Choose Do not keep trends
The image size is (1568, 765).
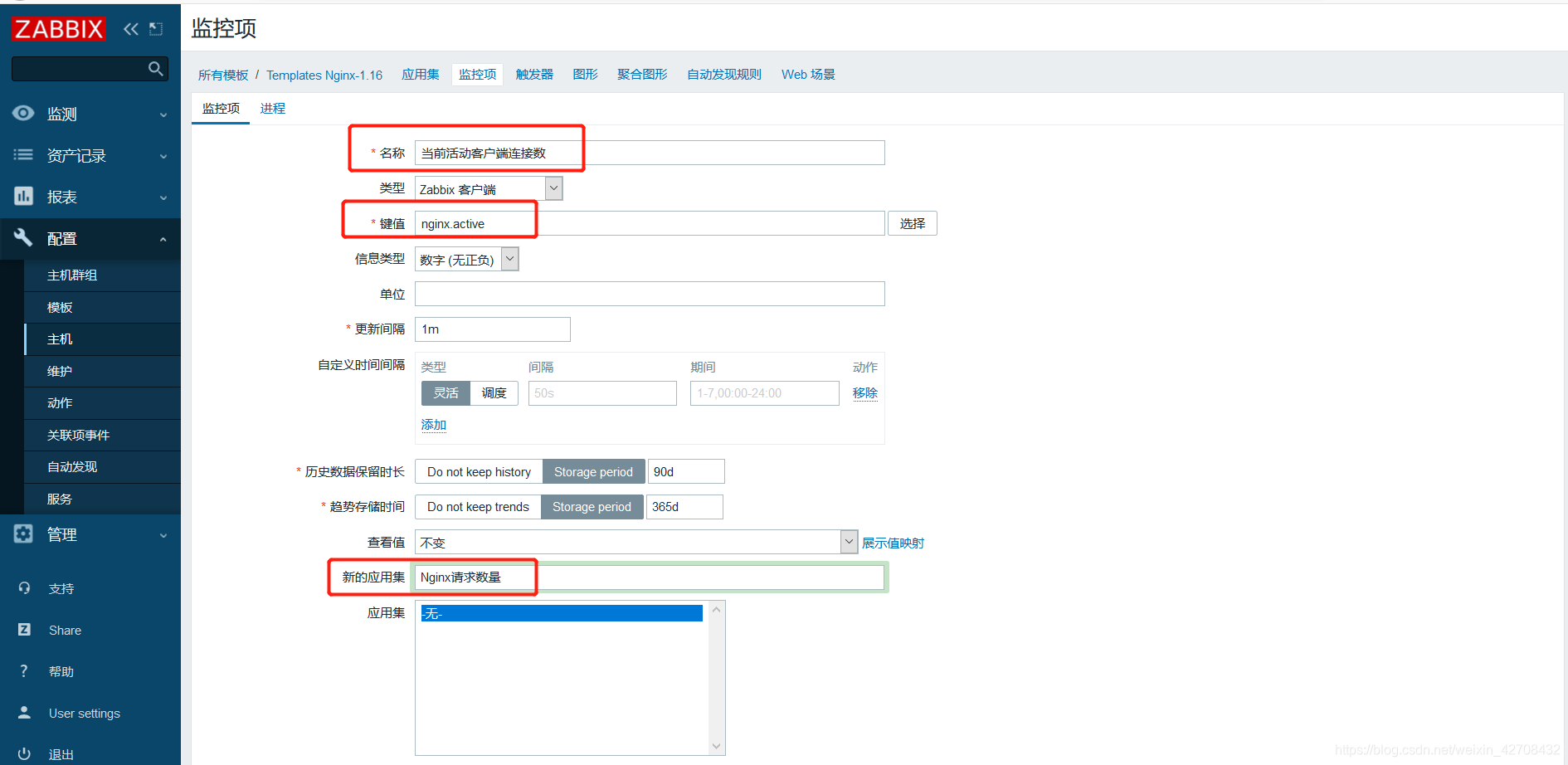[478, 507]
